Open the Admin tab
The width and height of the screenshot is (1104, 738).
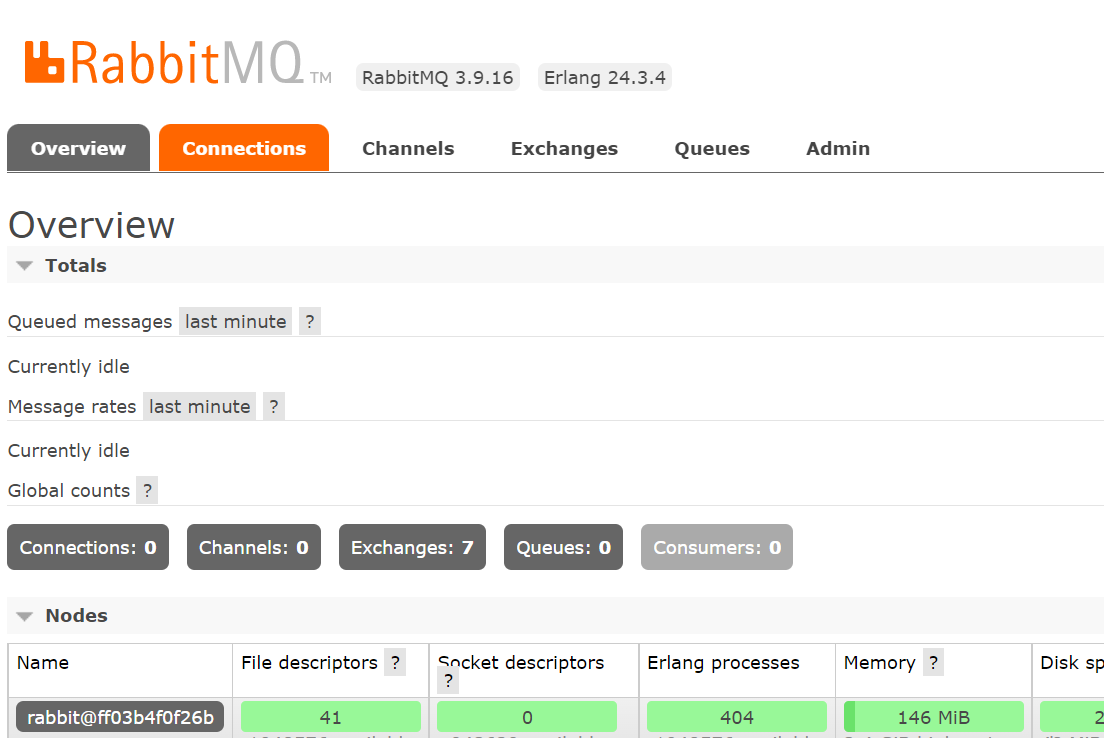838,149
